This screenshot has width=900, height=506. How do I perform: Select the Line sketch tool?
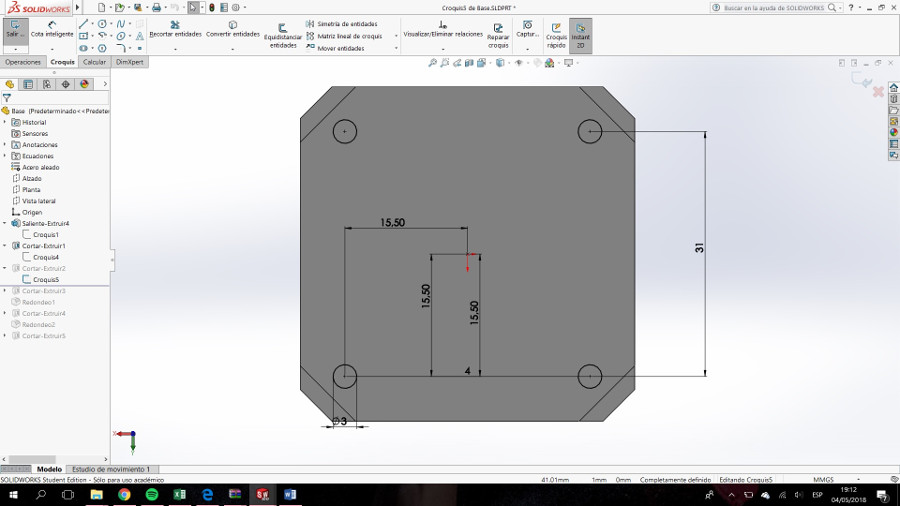(84, 24)
